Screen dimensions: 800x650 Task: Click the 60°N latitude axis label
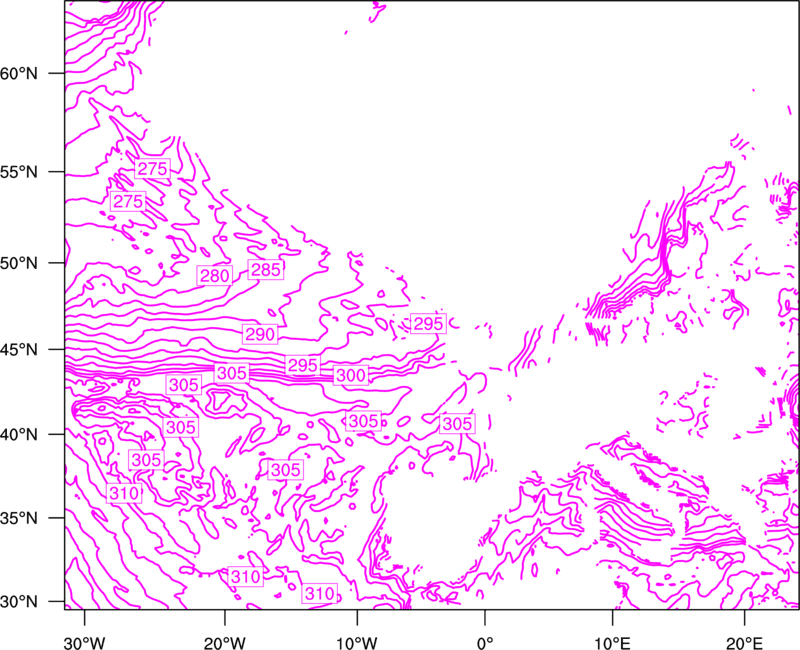point(19,73)
